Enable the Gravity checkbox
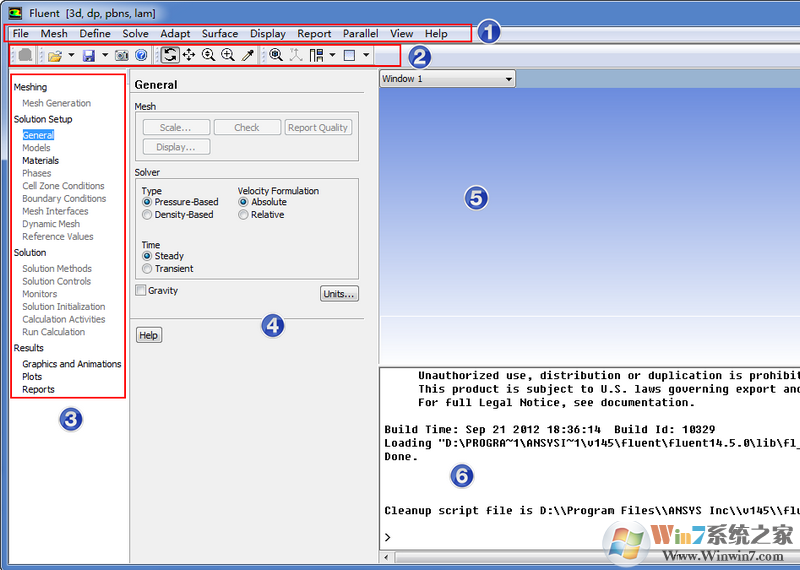Screen dimensions: 800x570 (x=141, y=291)
